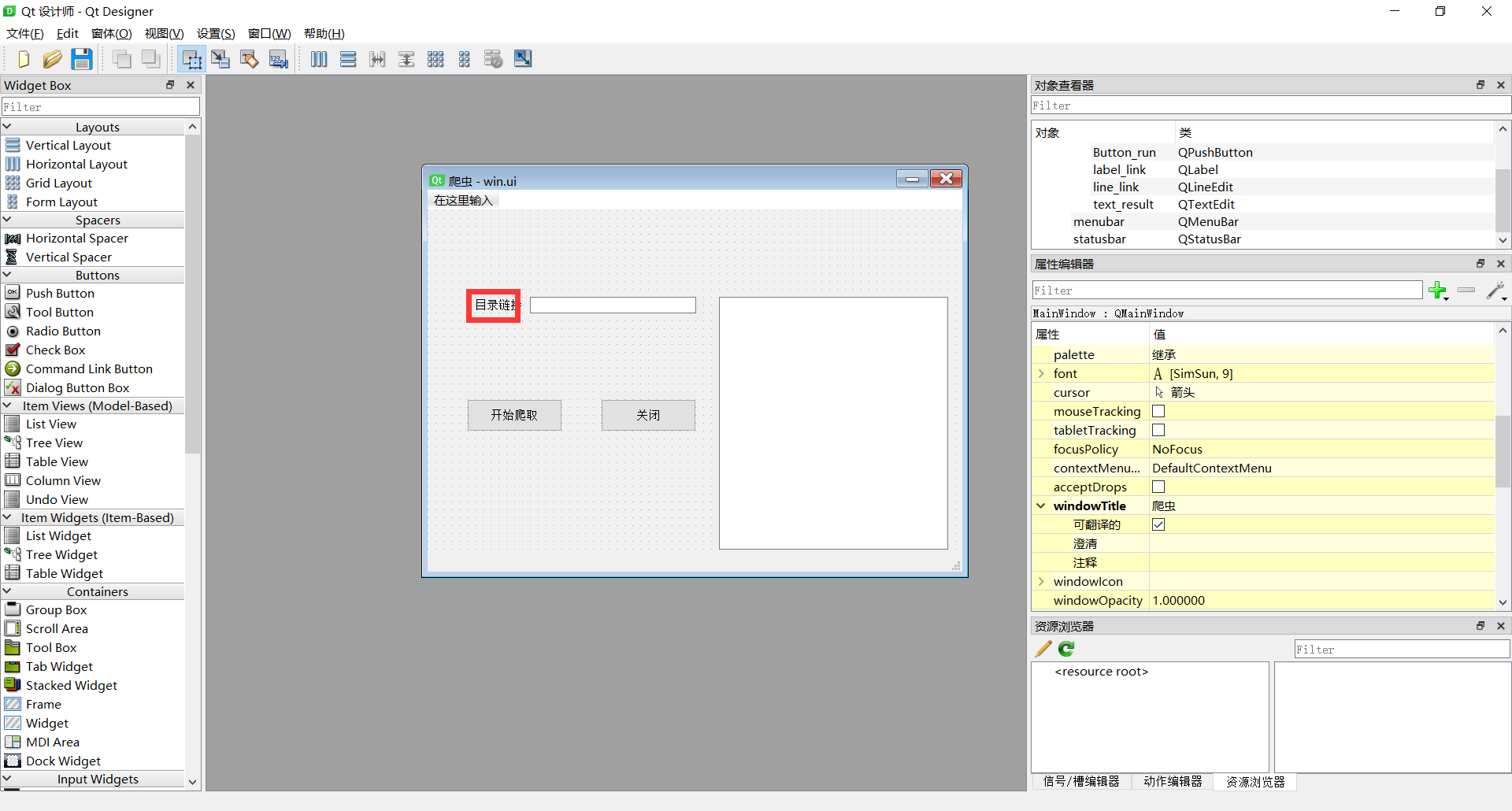Open a file with the folder icon
The height and width of the screenshot is (811, 1512).
click(53, 59)
